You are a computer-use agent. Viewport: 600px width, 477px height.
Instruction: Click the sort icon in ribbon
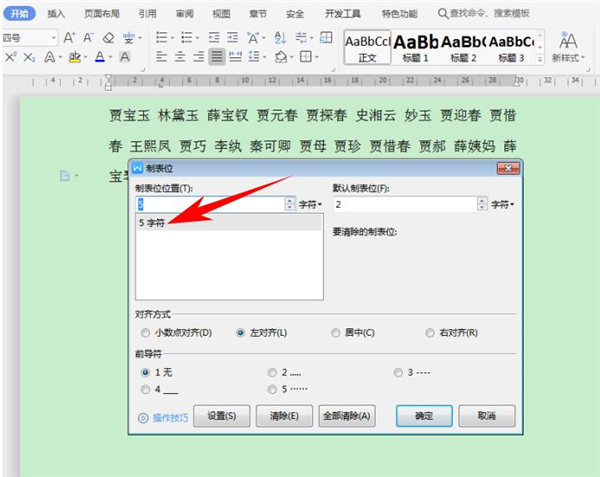pos(280,37)
